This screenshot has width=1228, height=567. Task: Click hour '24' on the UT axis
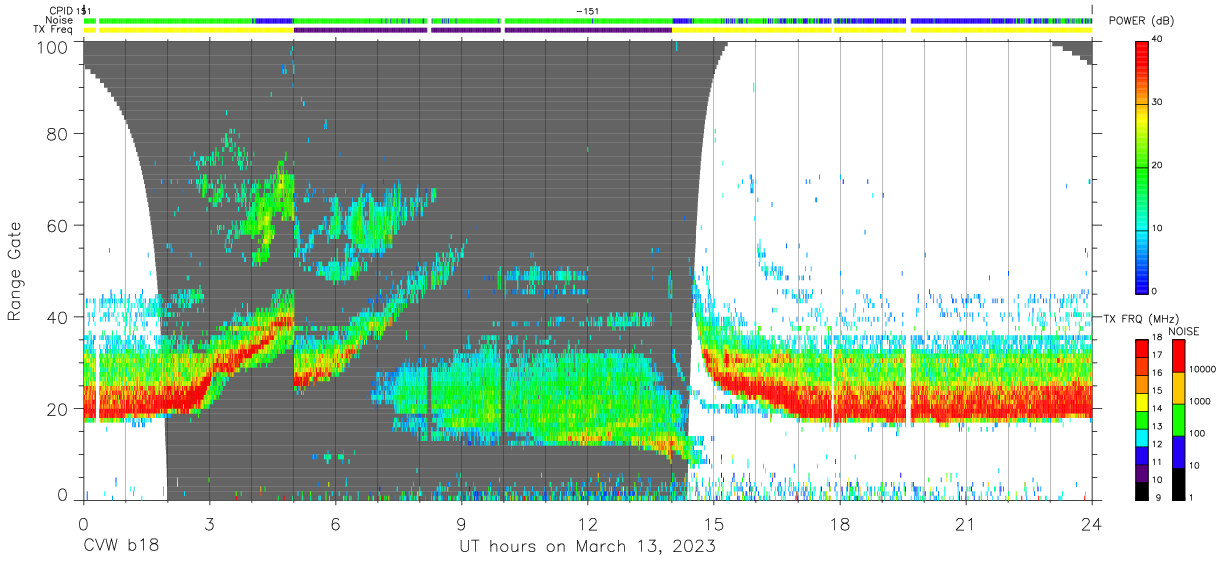pyautogui.click(x=1092, y=524)
